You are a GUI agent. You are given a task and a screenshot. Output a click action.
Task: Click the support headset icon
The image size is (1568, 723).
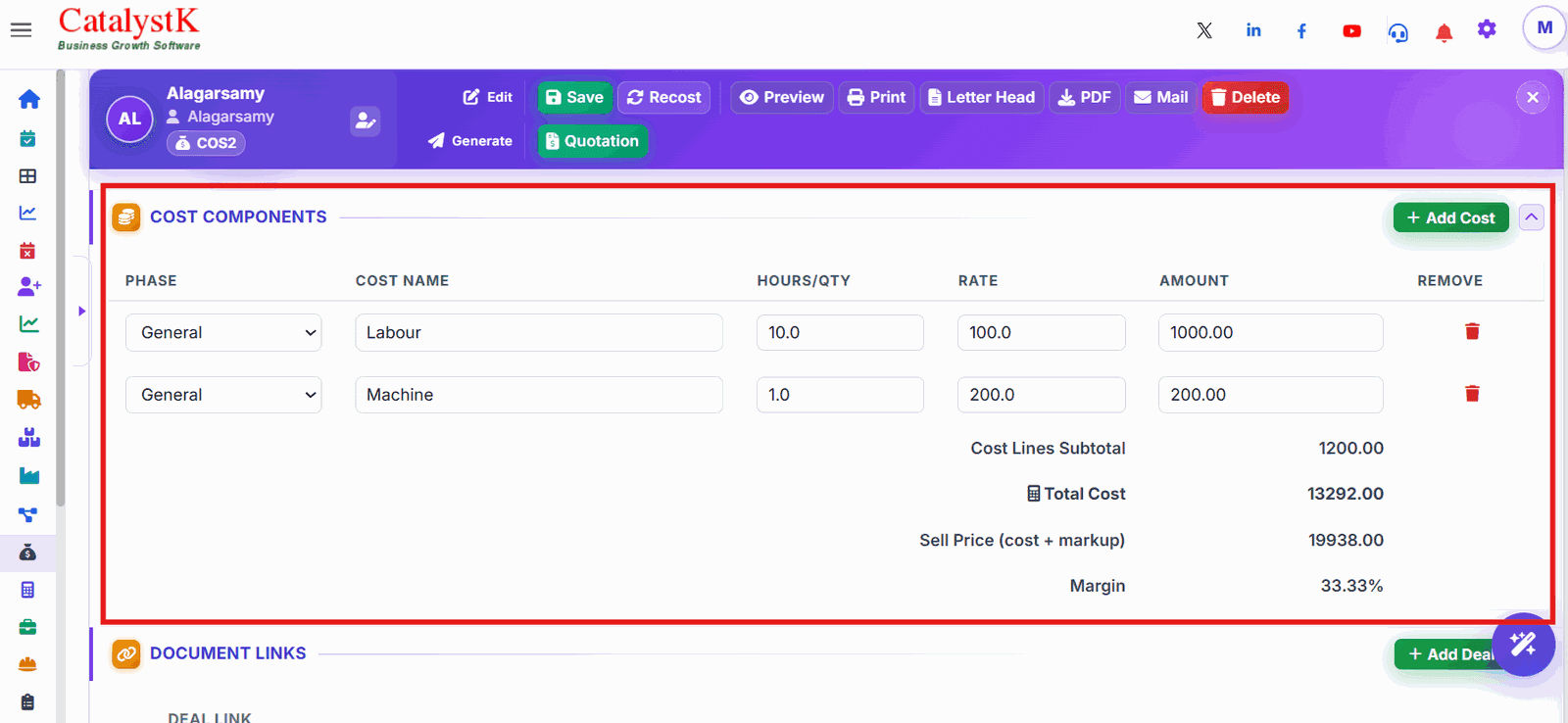click(1398, 32)
